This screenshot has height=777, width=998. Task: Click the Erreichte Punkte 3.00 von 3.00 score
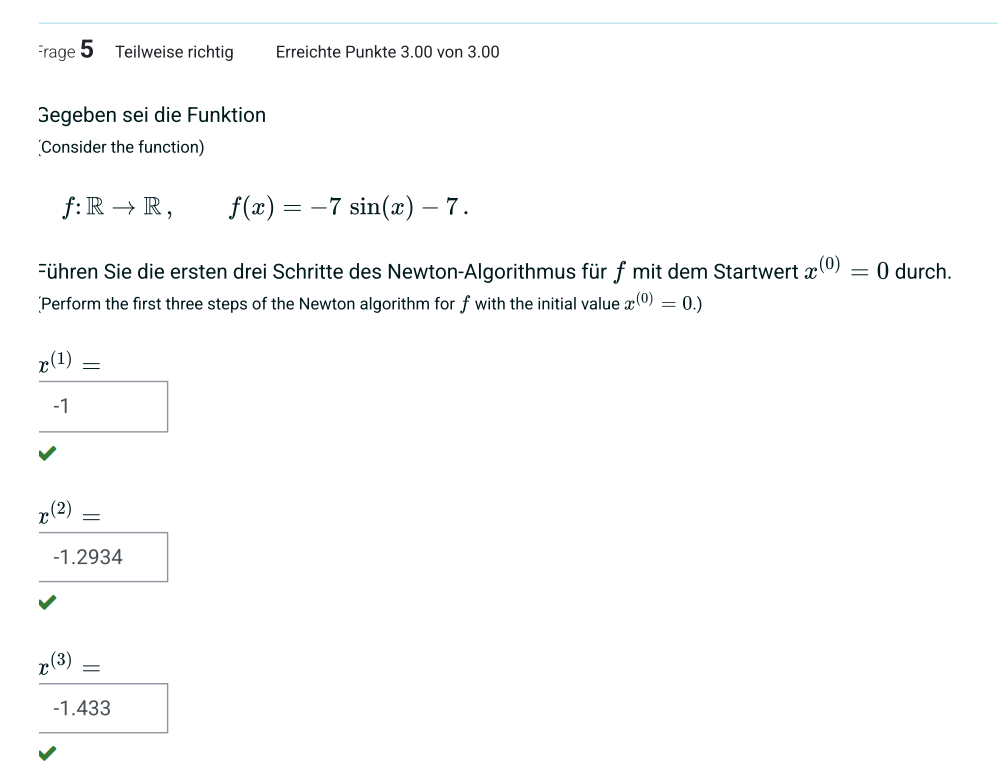click(387, 52)
